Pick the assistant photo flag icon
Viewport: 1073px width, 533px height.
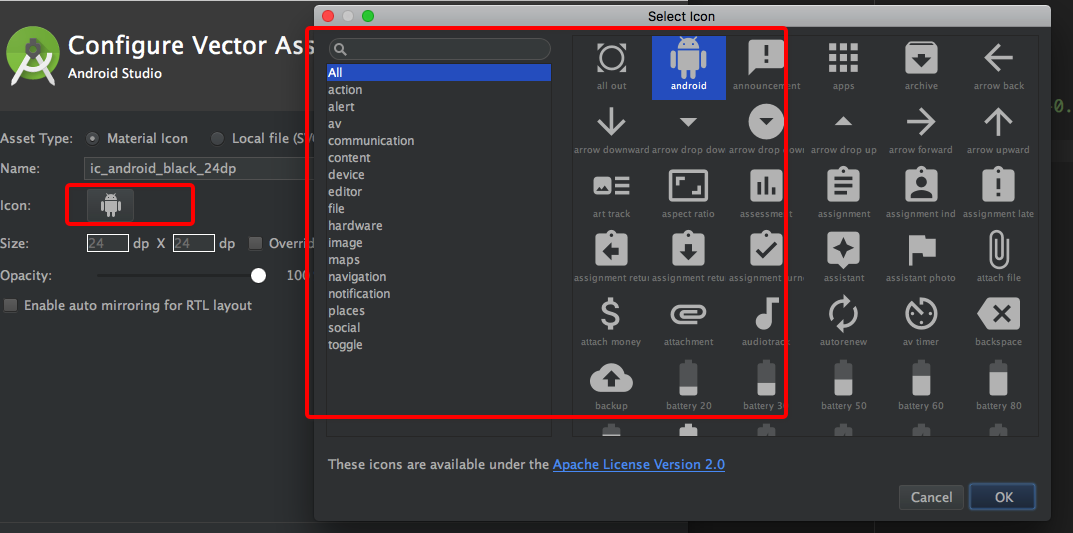[921, 250]
